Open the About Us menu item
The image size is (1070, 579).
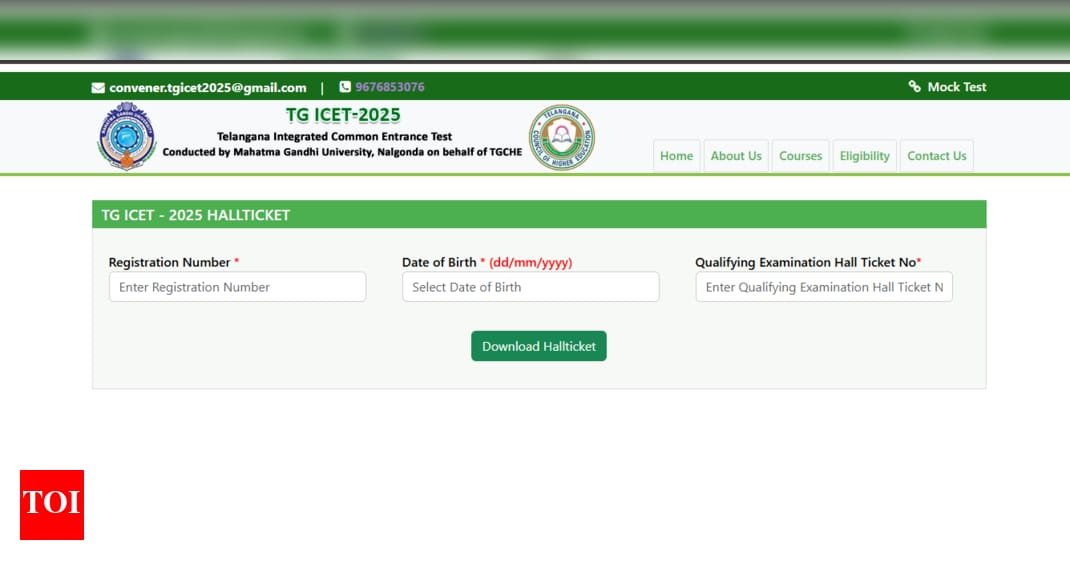pyautogui.click(x=736, y=156)
